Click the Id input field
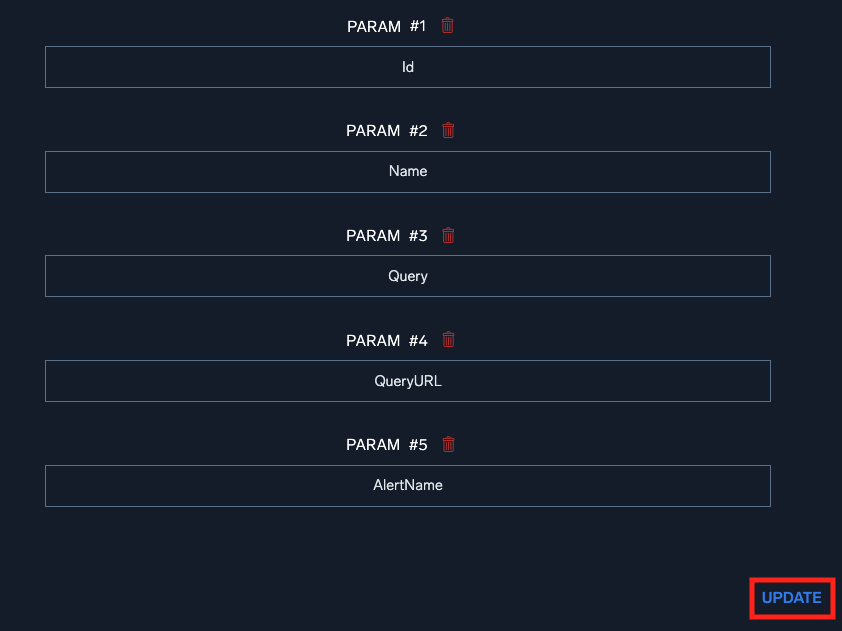Image resolution: width=842 pixels, height=631 pixels. (x=408, y=67)
